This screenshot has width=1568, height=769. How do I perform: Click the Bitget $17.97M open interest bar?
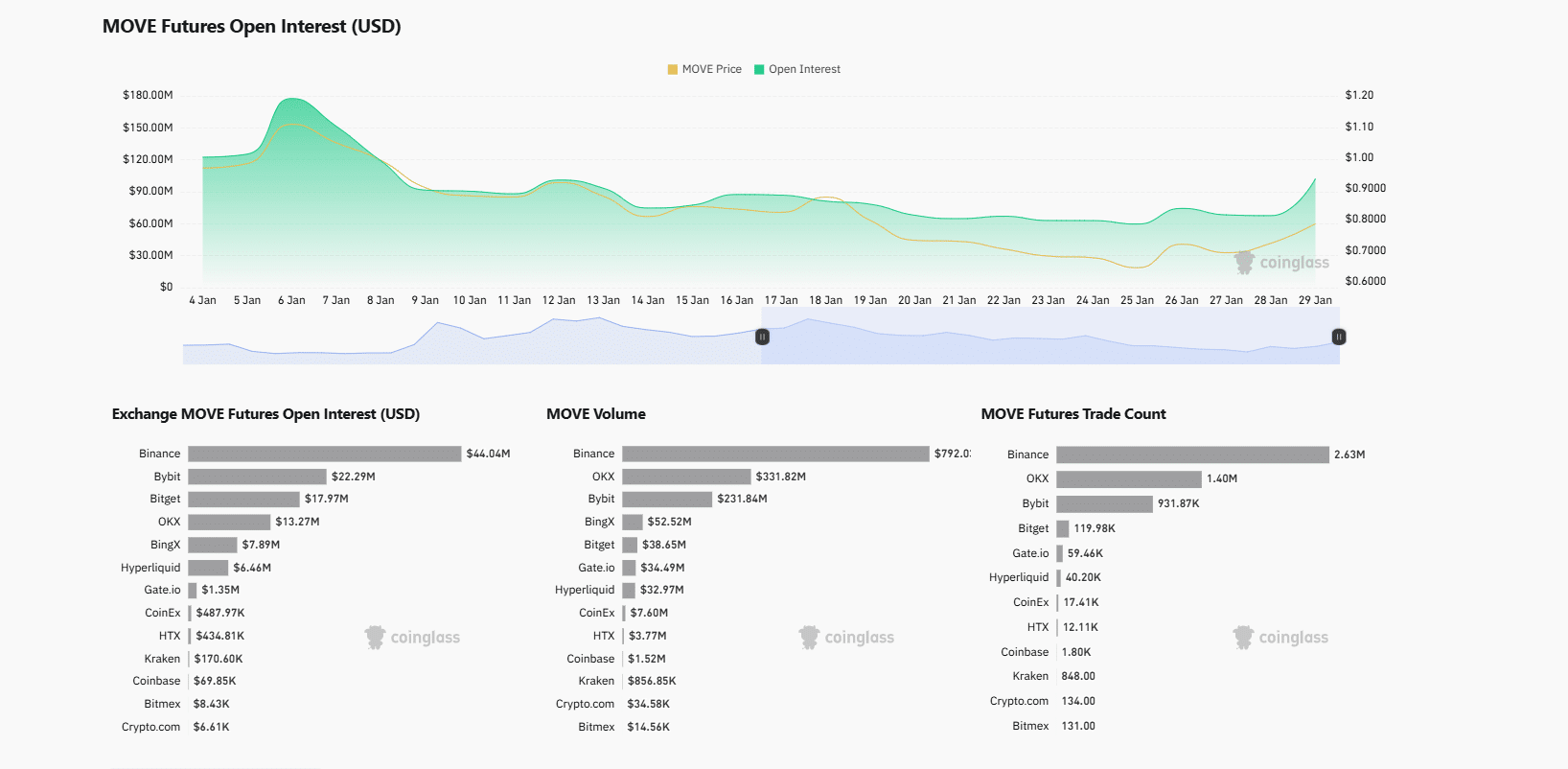pos(243,499)
